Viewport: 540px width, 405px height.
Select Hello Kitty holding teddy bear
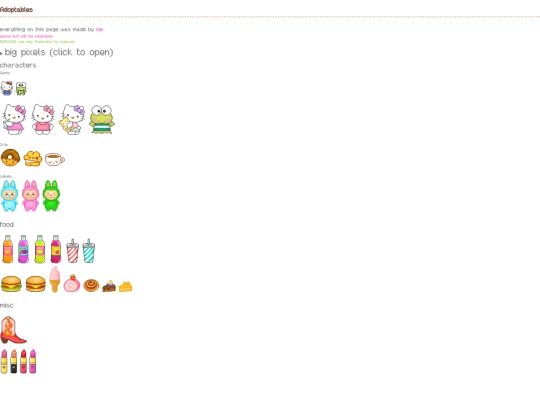tap(72, 120)
